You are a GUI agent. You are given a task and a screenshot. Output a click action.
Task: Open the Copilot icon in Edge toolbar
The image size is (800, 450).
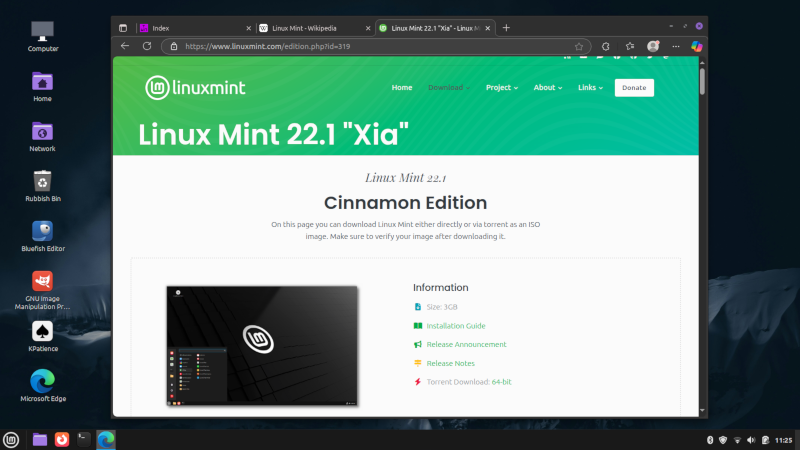[697, 46]
